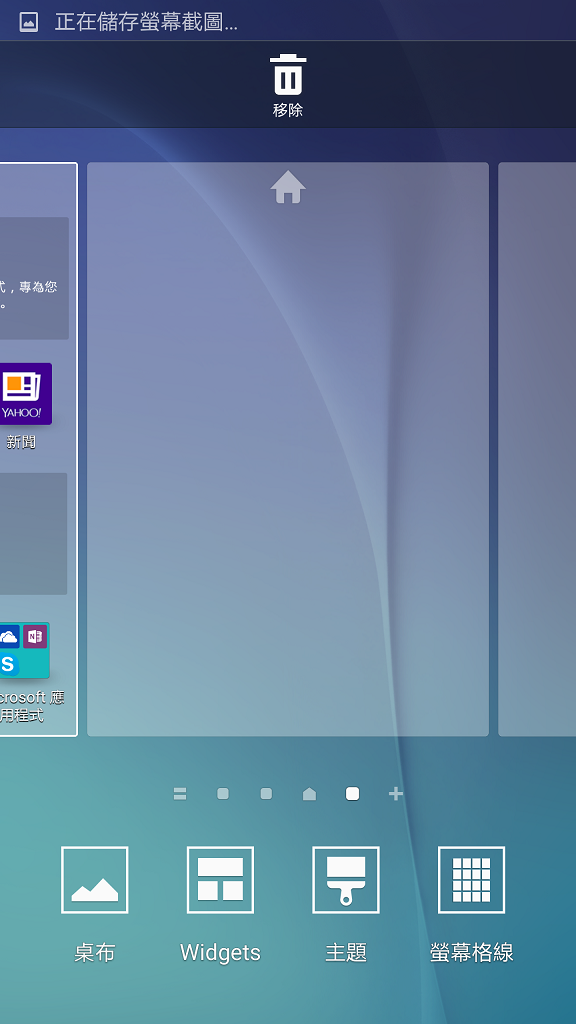Select the empty center home screen panel
This screenshot has height=1024, width=576.
point(288,449)
